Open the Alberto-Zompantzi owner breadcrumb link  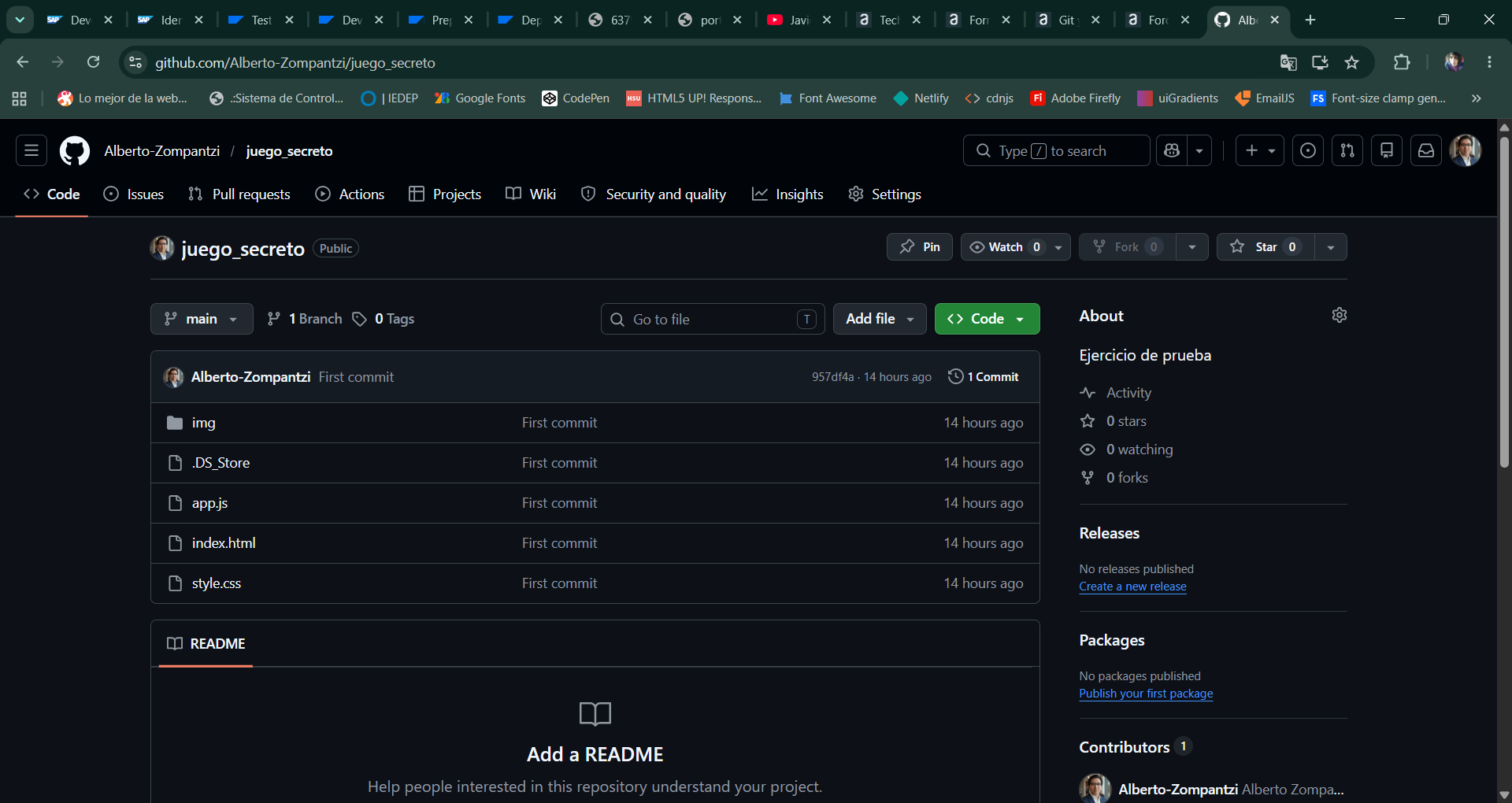[162, 150]
